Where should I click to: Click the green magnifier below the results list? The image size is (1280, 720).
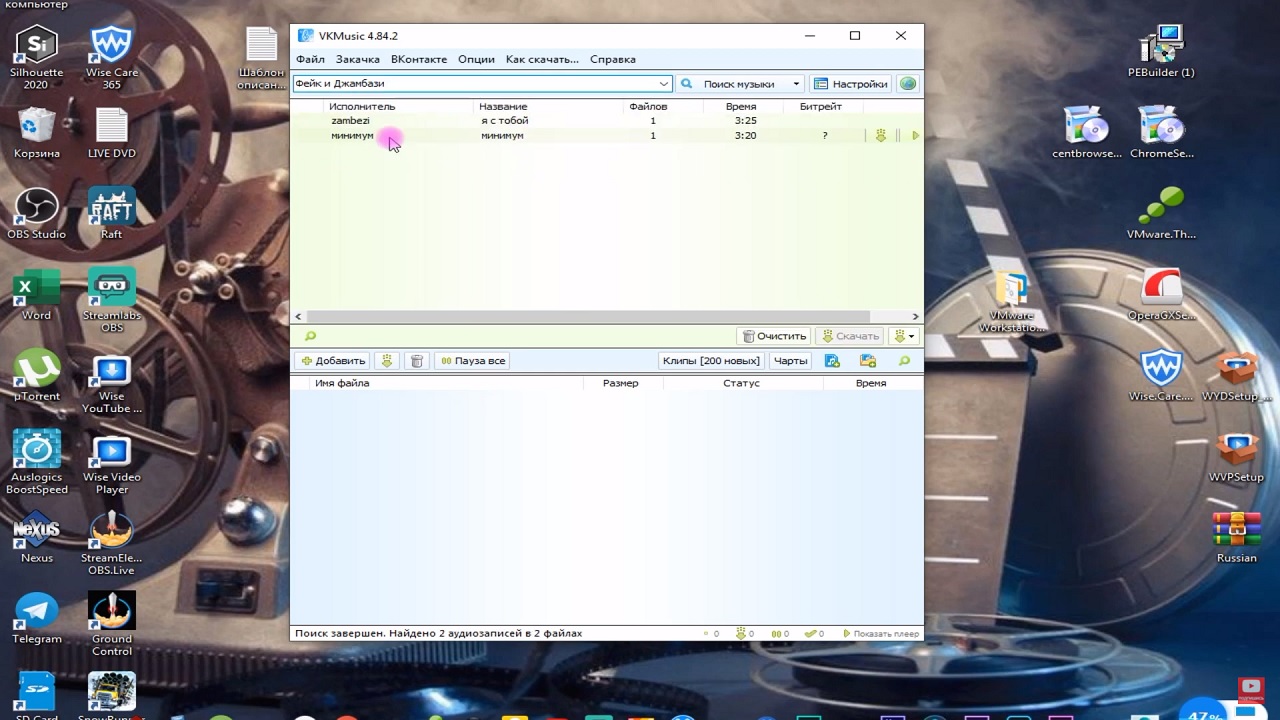(x=310, y=336)
